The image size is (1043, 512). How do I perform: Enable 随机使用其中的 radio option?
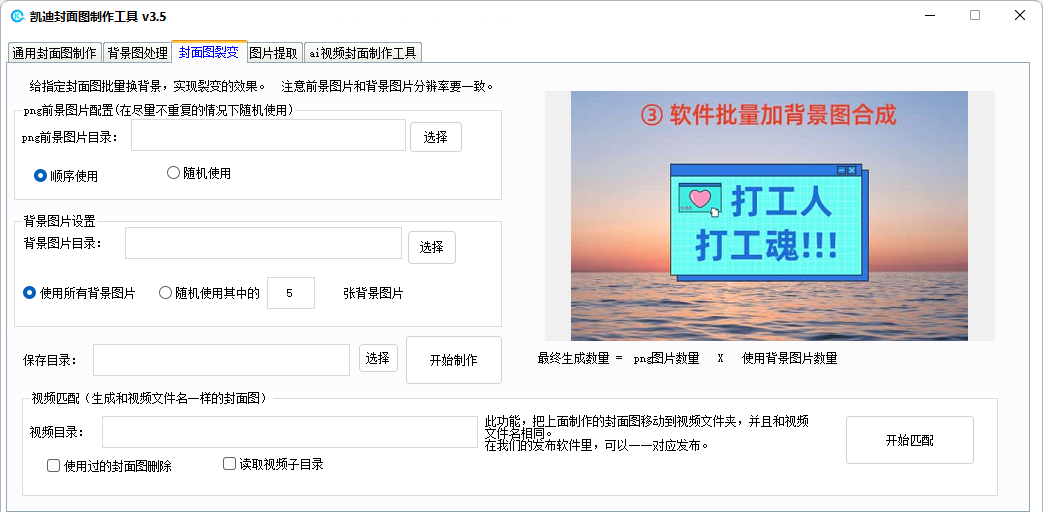click(x=209, y=293)
